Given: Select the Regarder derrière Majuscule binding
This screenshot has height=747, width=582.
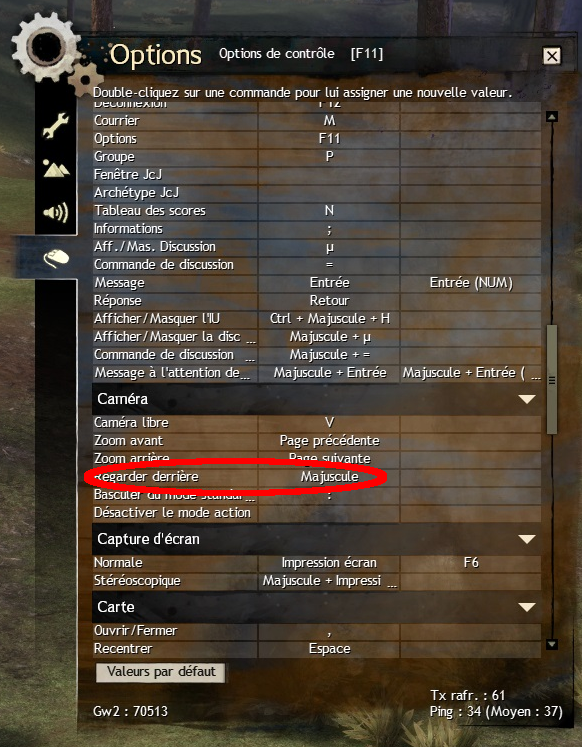Looking at the screenshot, I should pyautogui.click(x=329, y=476).
